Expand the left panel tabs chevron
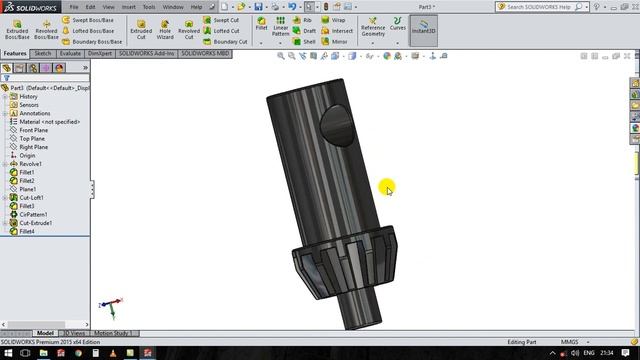 [x=85, y=68]
